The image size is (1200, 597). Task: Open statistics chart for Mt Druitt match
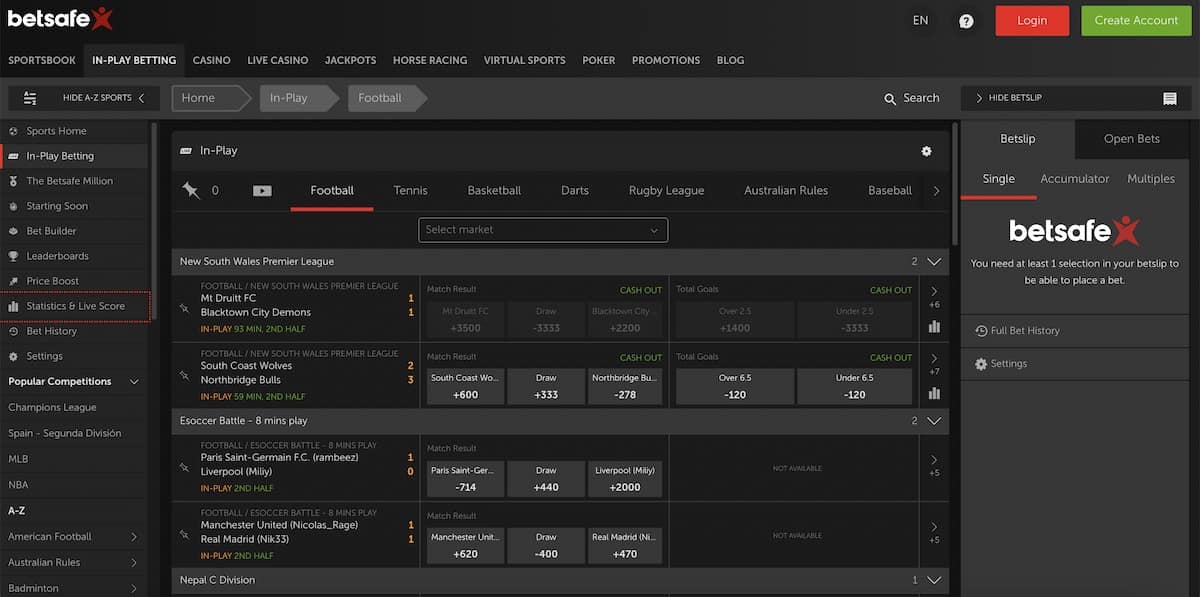pos(934,326)
